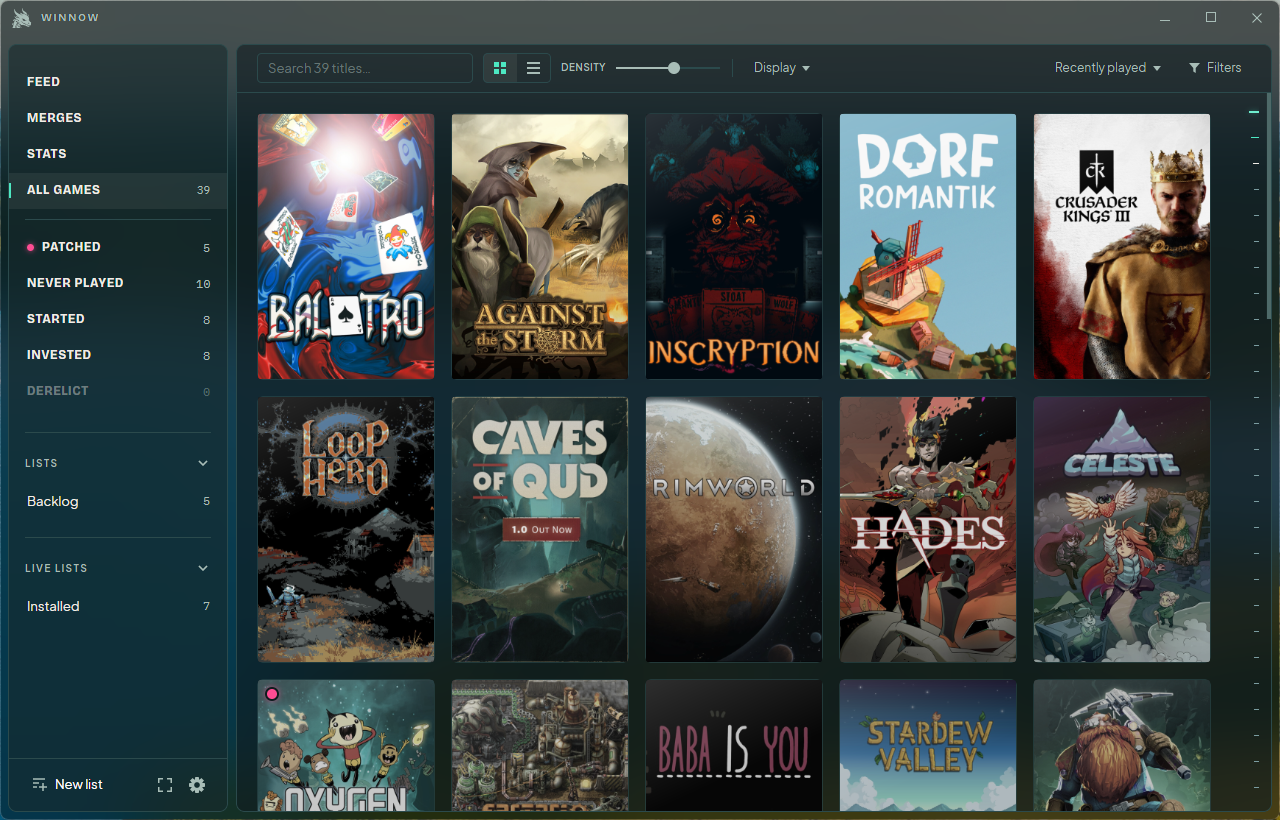Switch to grid view
1280x820 pixels.
pos(500,68)
